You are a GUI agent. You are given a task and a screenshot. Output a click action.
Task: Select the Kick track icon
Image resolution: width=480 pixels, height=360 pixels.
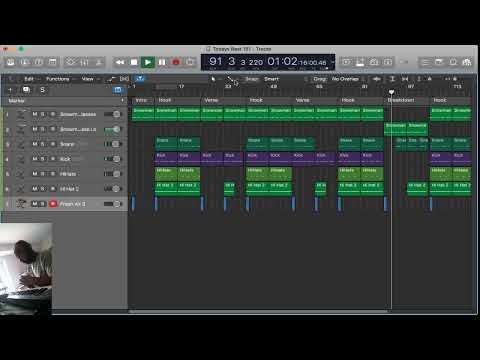21,159
